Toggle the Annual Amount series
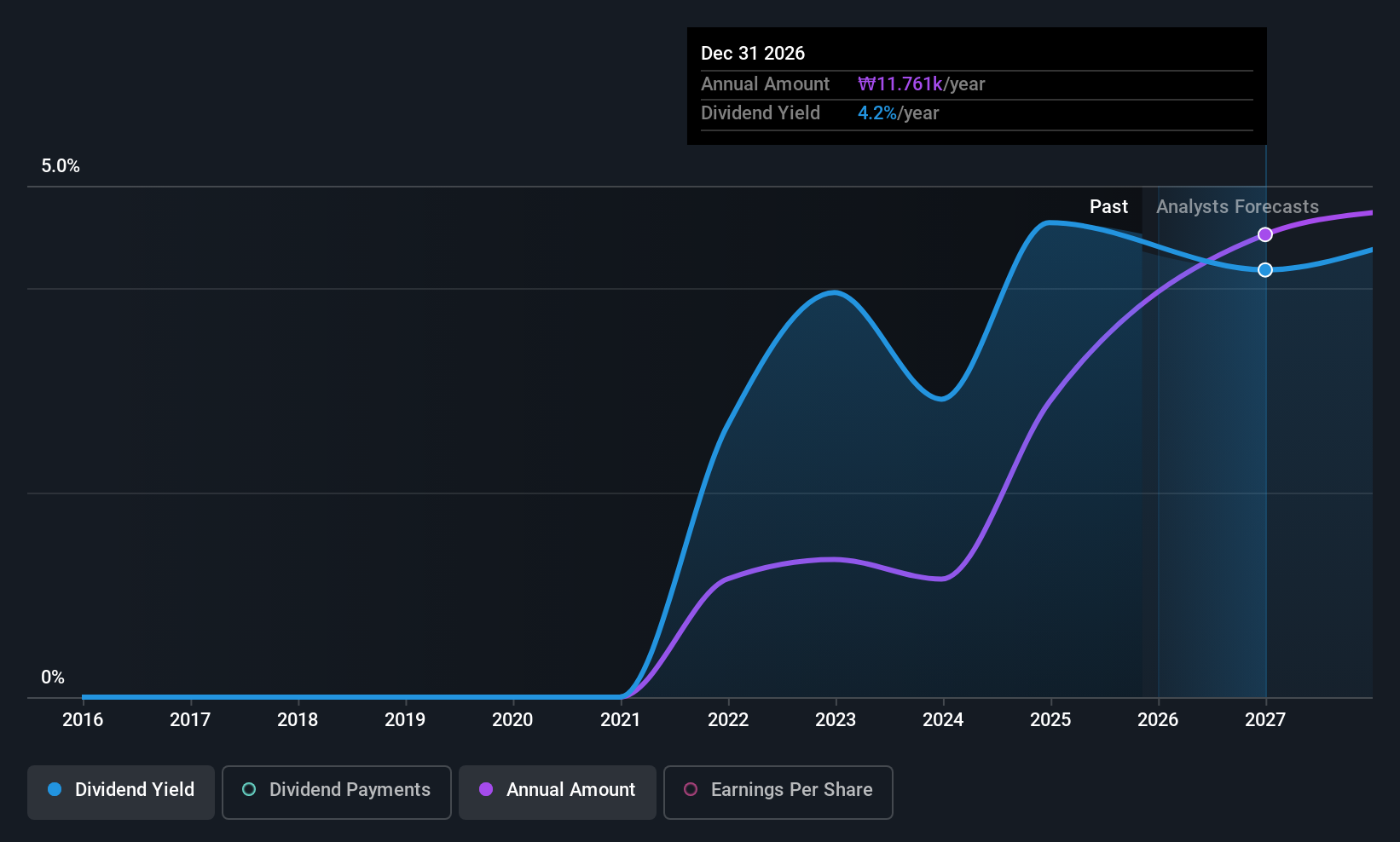 (558, 792)
